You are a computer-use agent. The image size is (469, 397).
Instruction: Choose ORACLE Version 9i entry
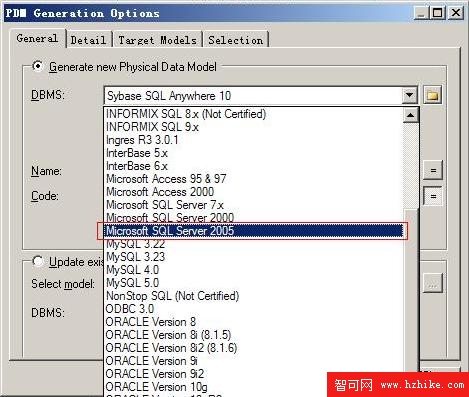point(253,361)
